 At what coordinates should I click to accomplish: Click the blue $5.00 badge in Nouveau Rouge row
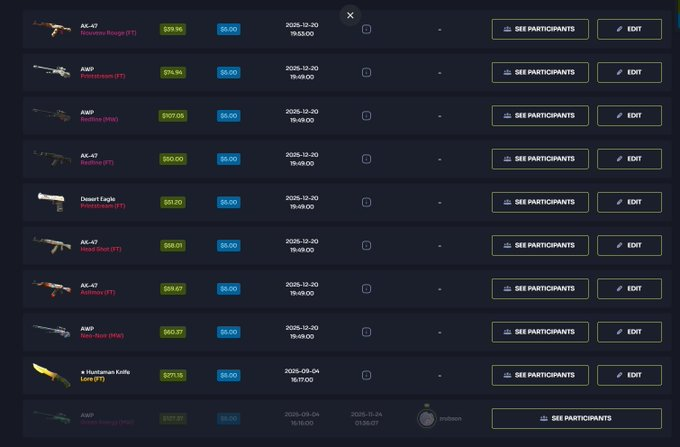229,29
